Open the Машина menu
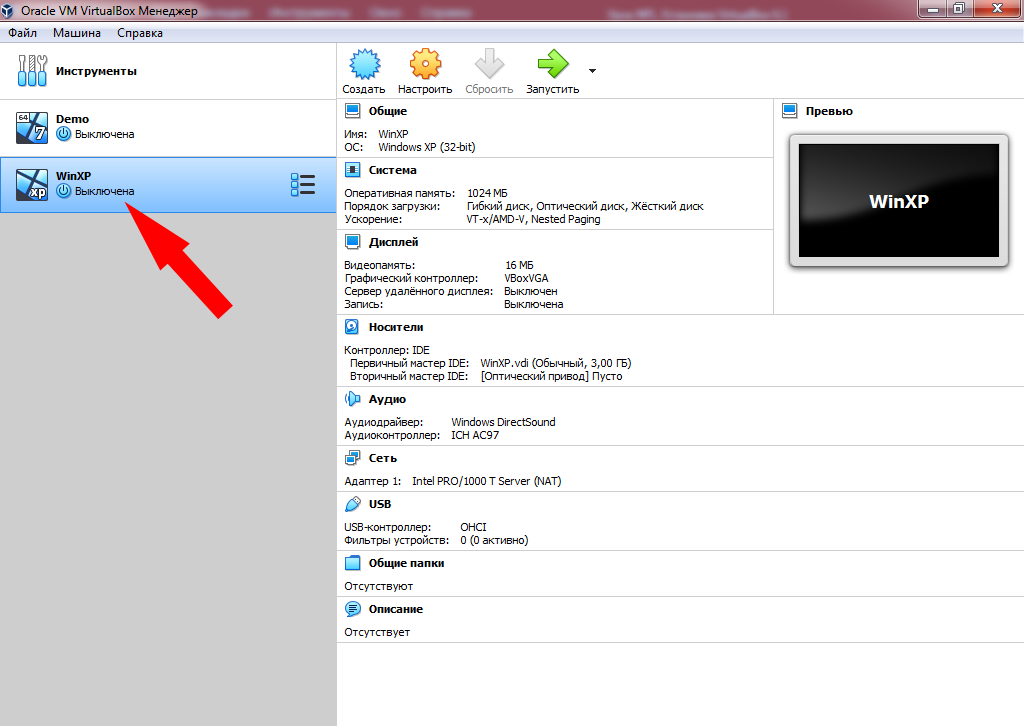The height and width of the screenshot is (726, 1024). (x=77, y=33)
